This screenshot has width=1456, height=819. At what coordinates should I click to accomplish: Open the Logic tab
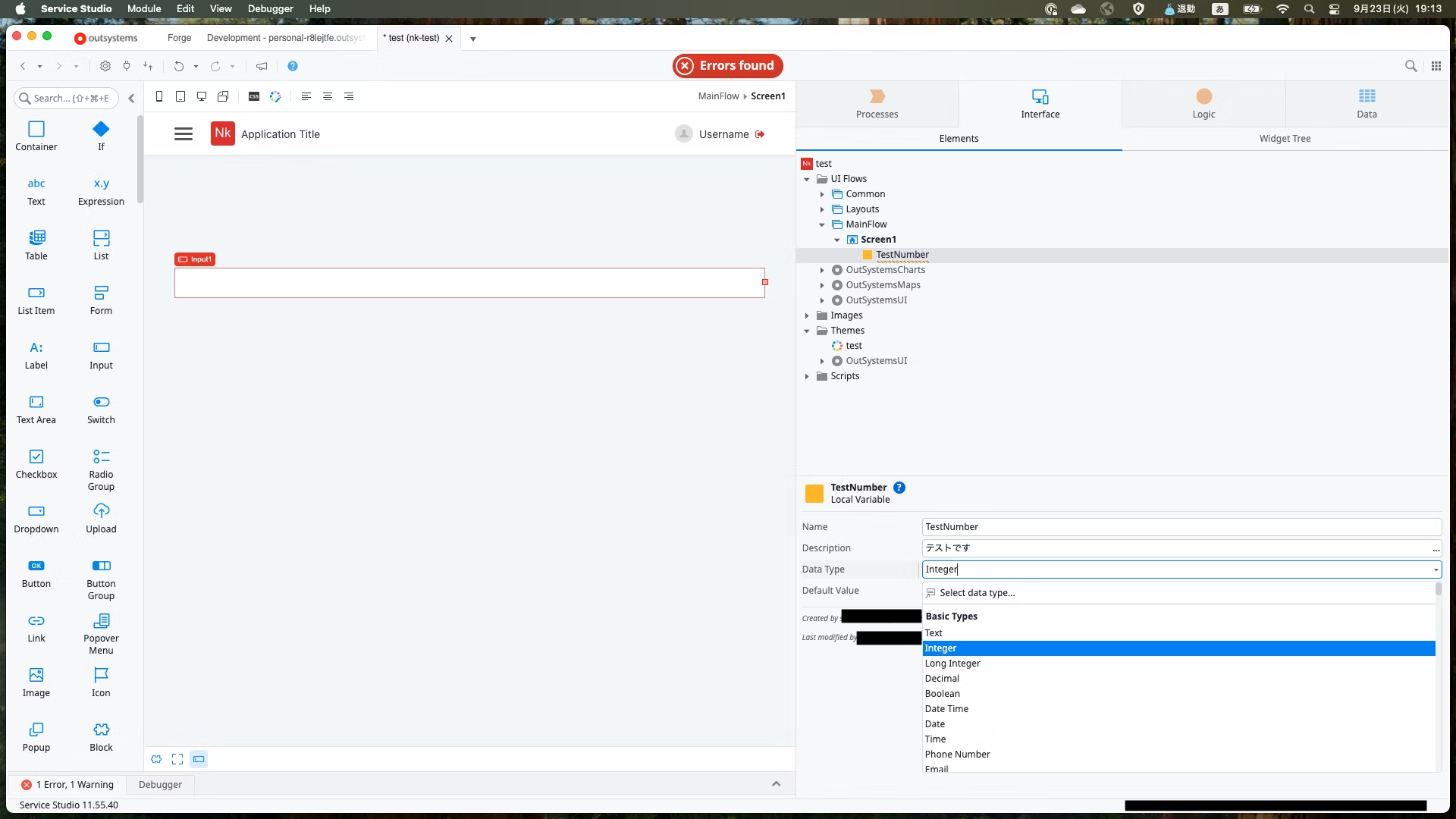tap(1203, 104)
